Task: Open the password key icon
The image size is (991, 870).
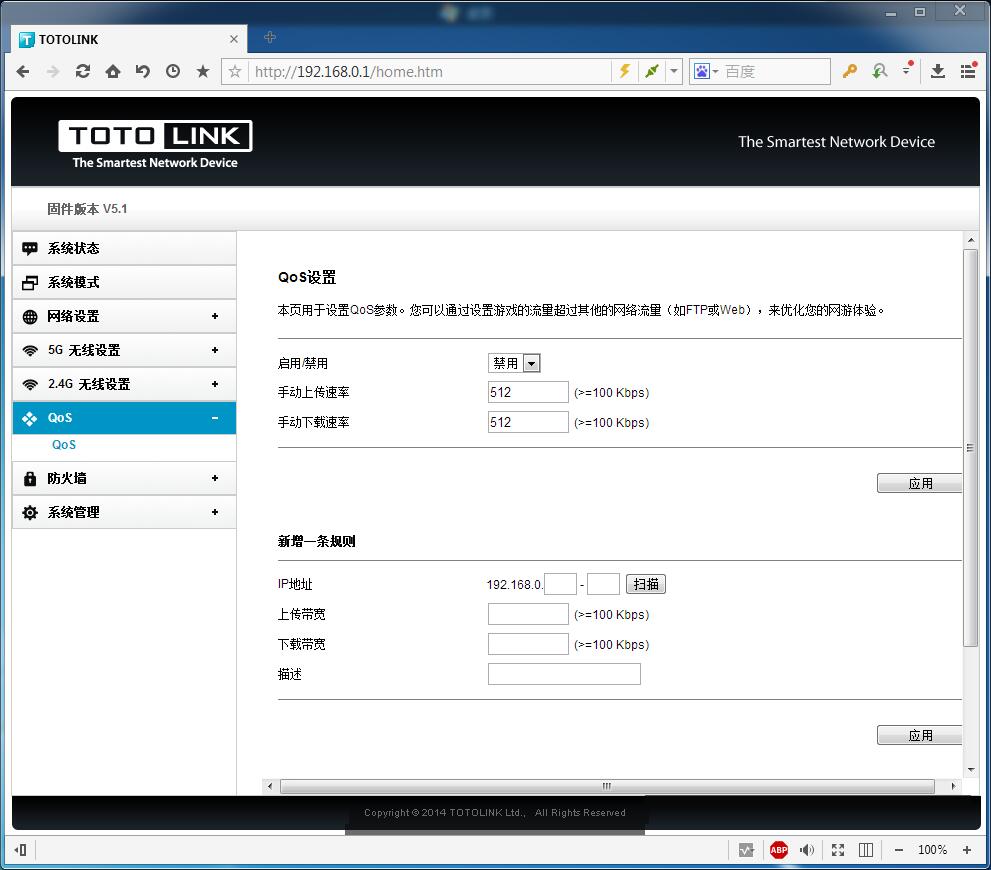Action: [x=849, y=71]
